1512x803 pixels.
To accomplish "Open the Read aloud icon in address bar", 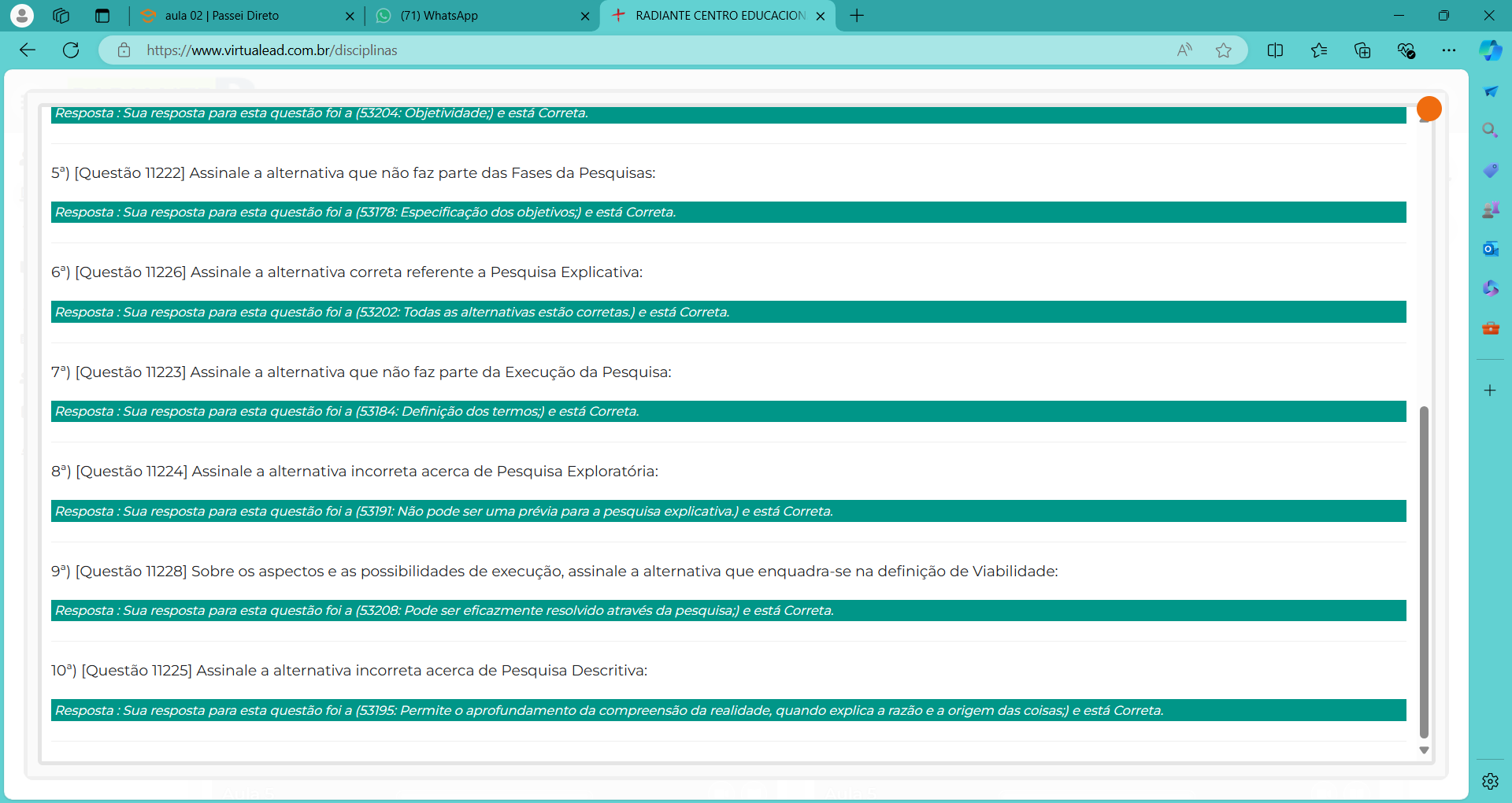I will point(1184,50).
